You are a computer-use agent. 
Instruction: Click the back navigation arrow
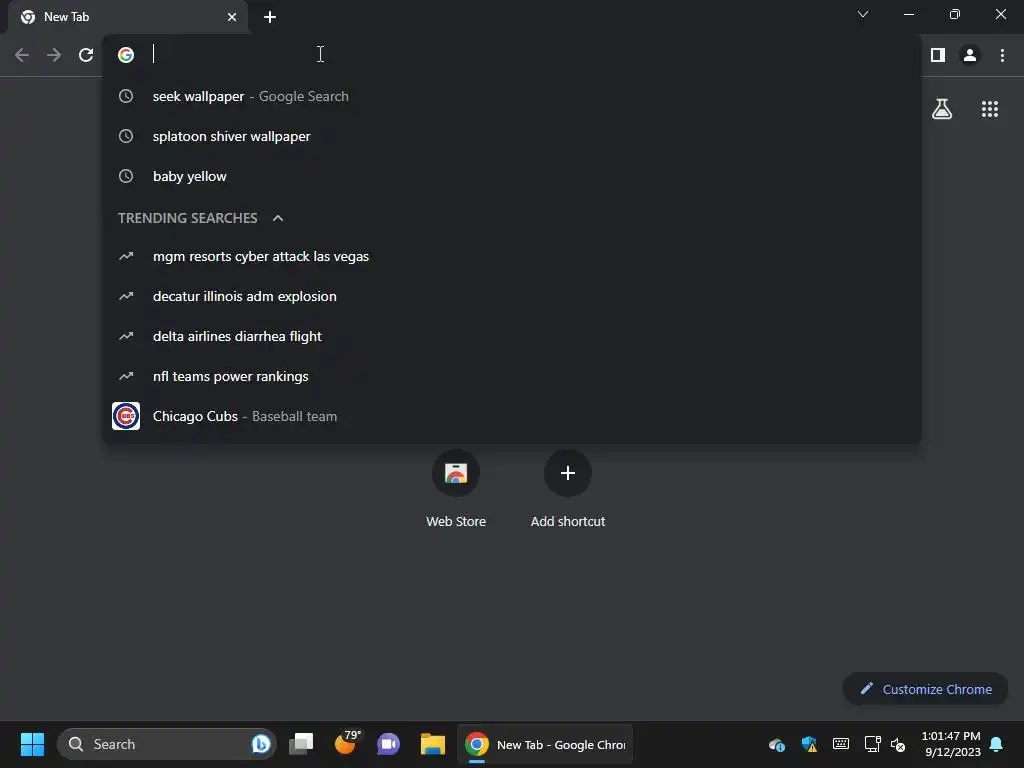tap(22, 55)
